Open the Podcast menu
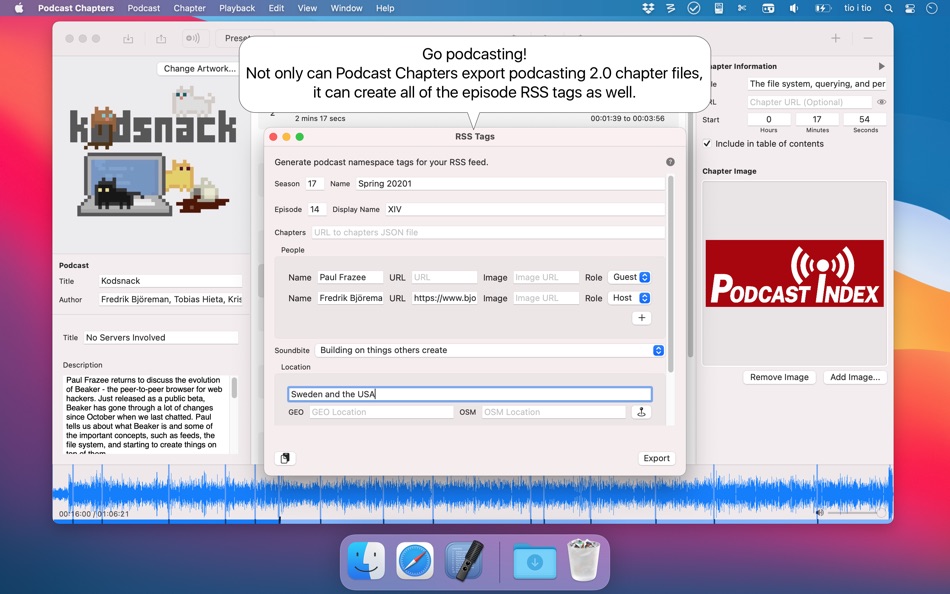950x594 pixels. [144, 8]
